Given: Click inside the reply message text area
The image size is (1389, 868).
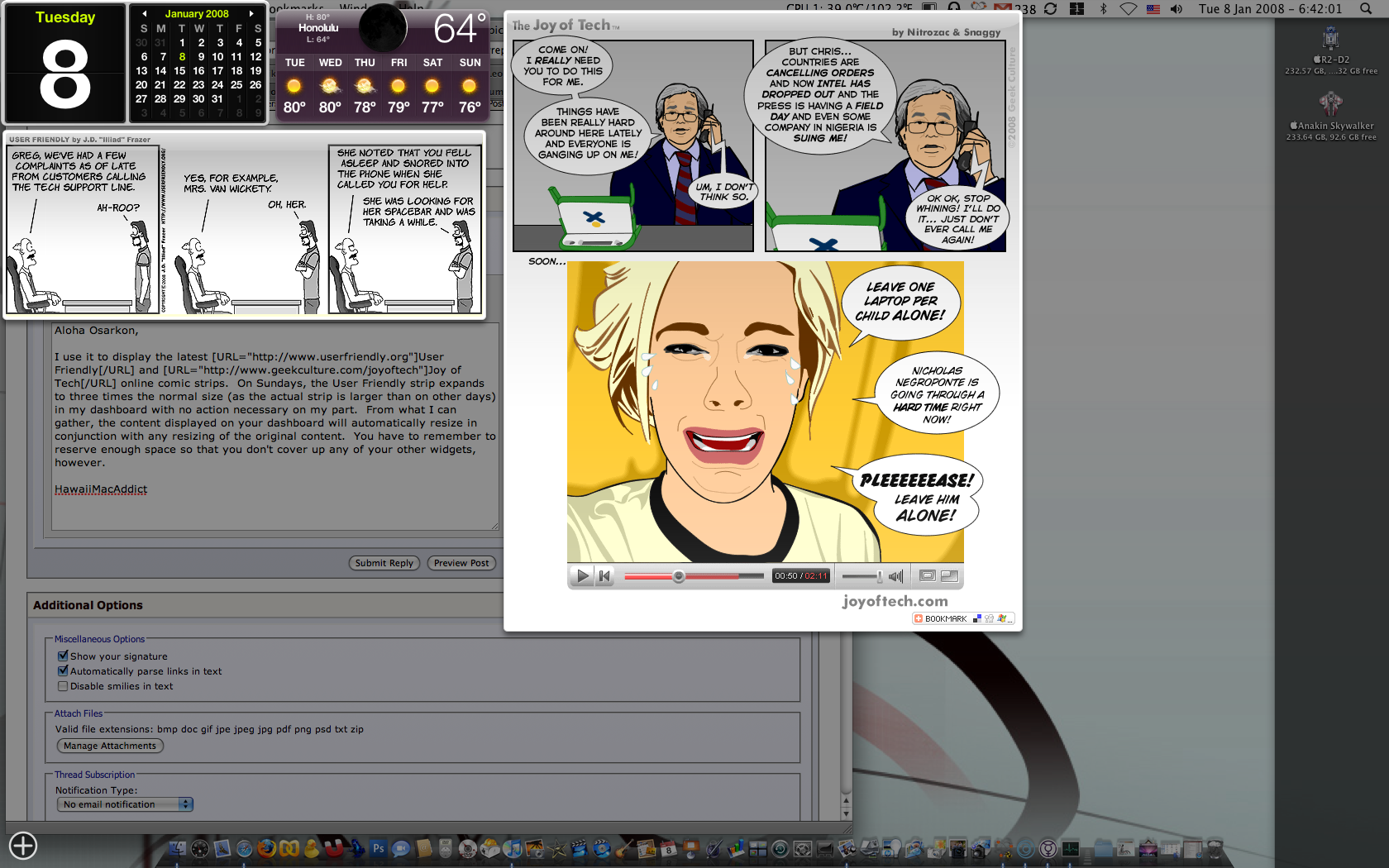Looking at the screenshot, I should [275, 426].
